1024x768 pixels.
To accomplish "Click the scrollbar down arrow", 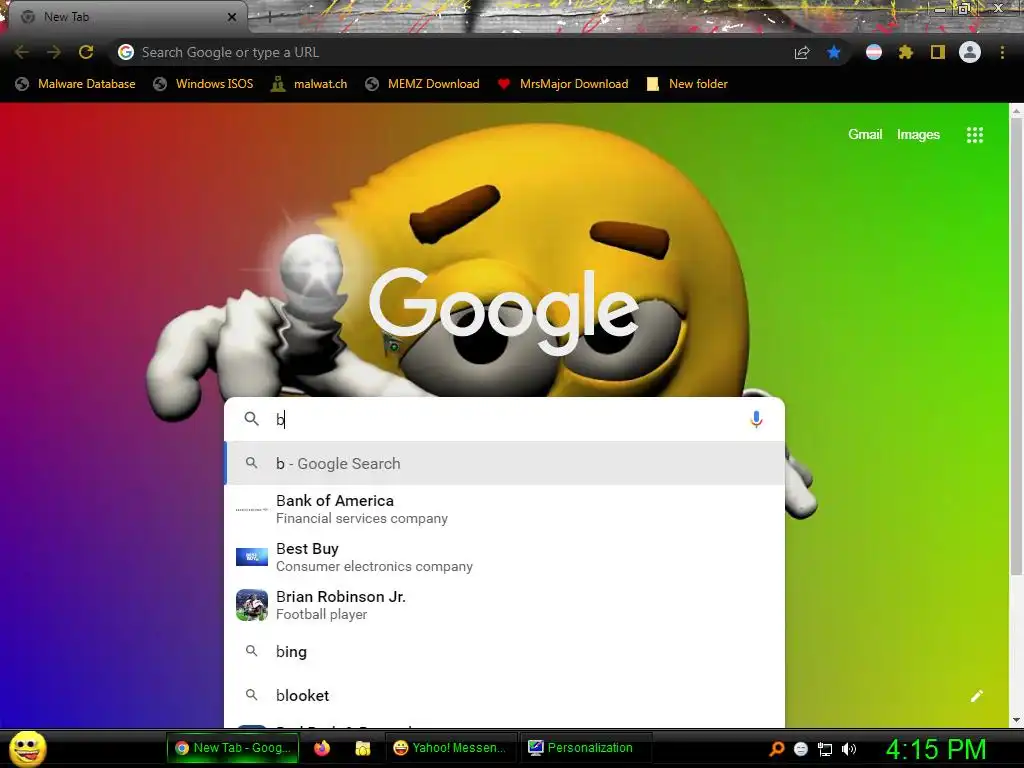I will 1016,720.
